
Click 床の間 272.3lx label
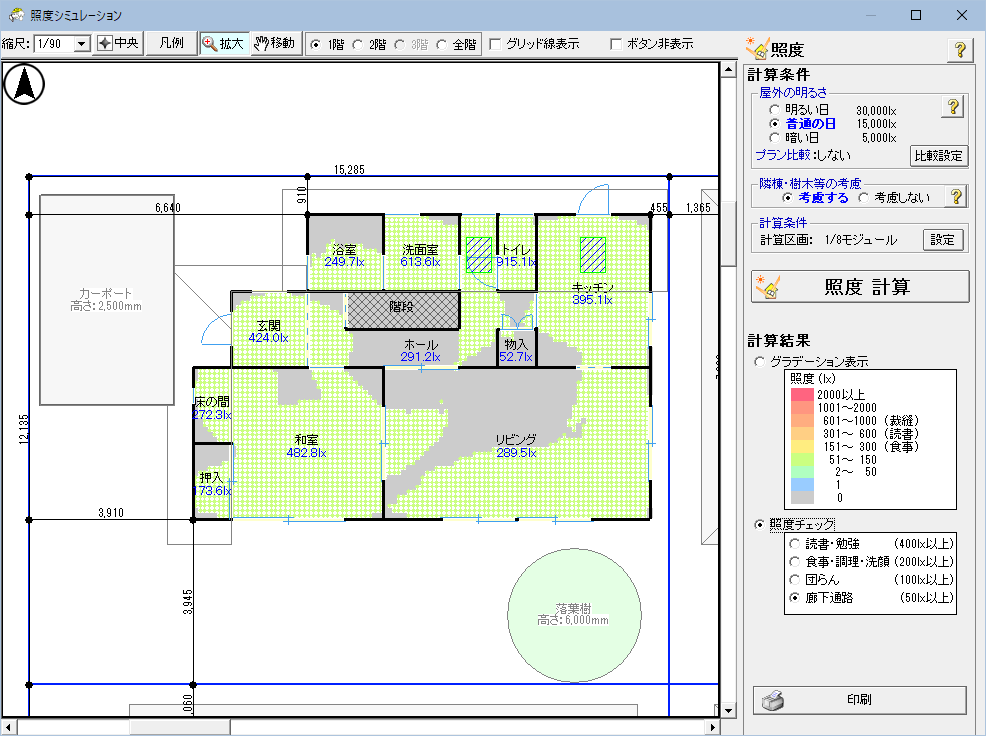(x=212, y=408)
